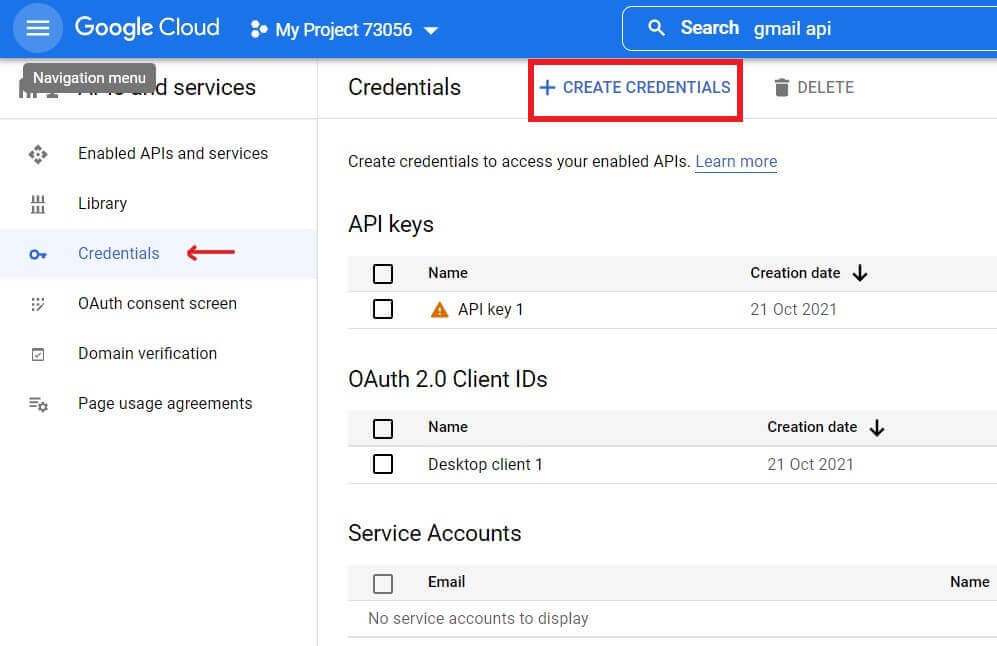Check the API key 1 checkbox

383,310
